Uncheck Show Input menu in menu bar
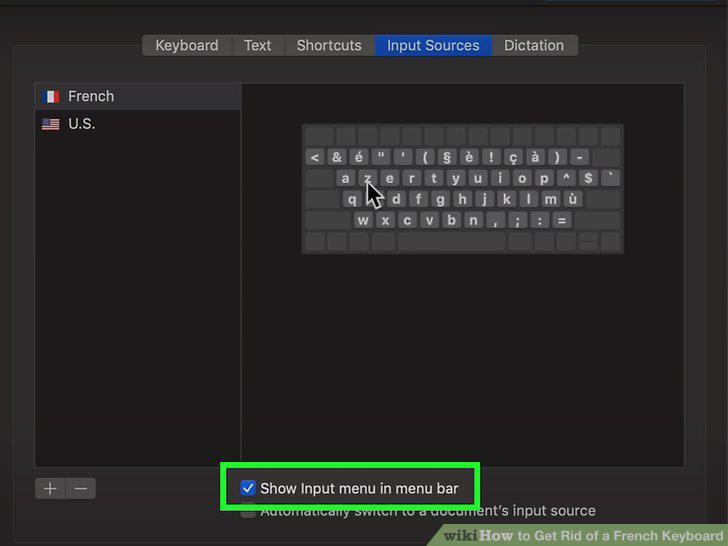Viewport: 728px width, 546px height. click(248, 488)
